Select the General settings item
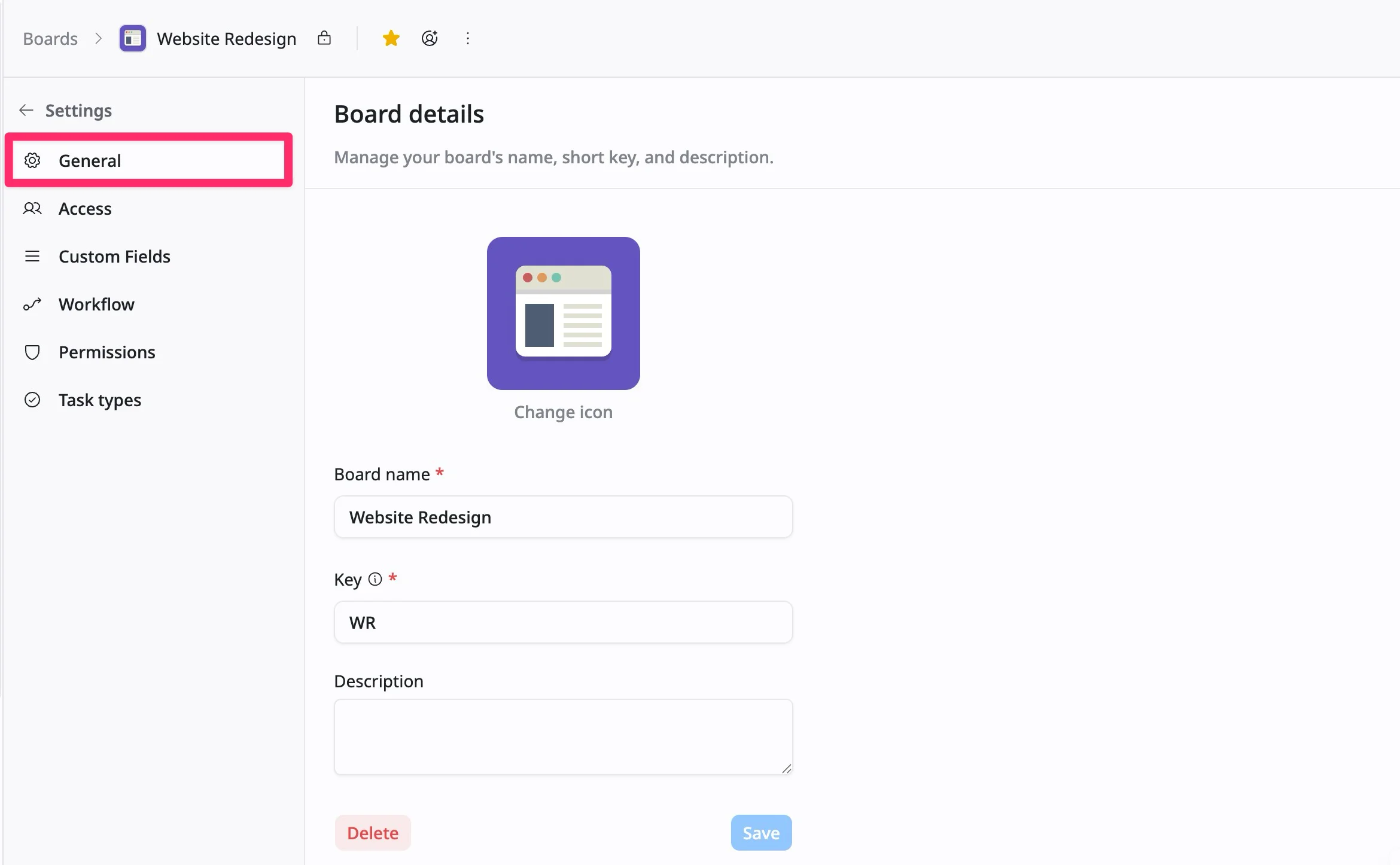The image size is (1400, 865). [148, 160]
